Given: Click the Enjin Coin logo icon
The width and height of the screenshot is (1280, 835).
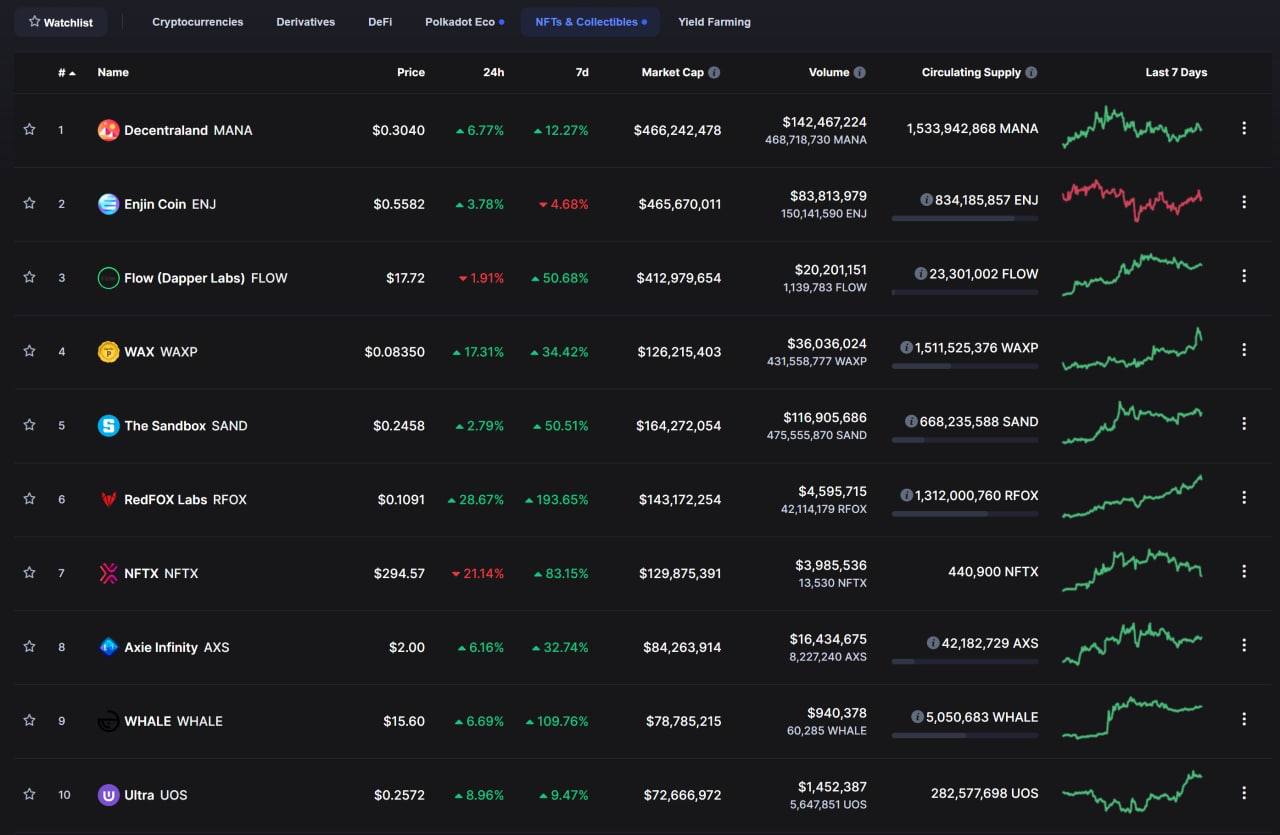Looking at the screenshot, I should [x=108, y=204].
